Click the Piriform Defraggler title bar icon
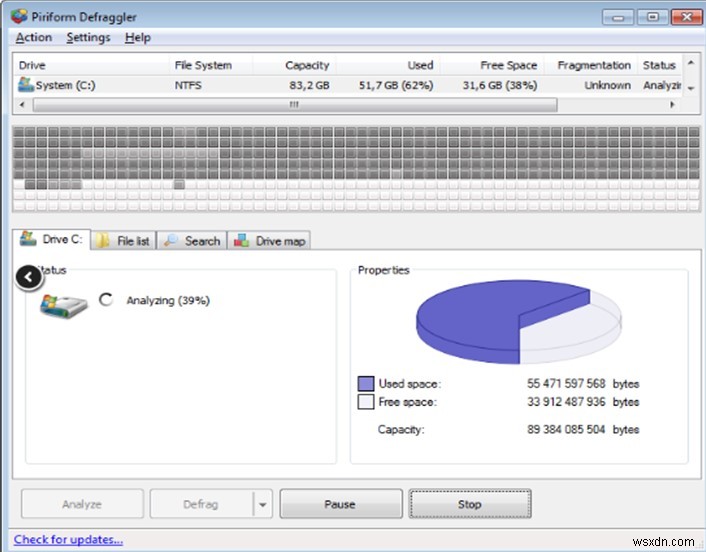The height and width of the screenshot is (552, 706). [x=19, y=16]
